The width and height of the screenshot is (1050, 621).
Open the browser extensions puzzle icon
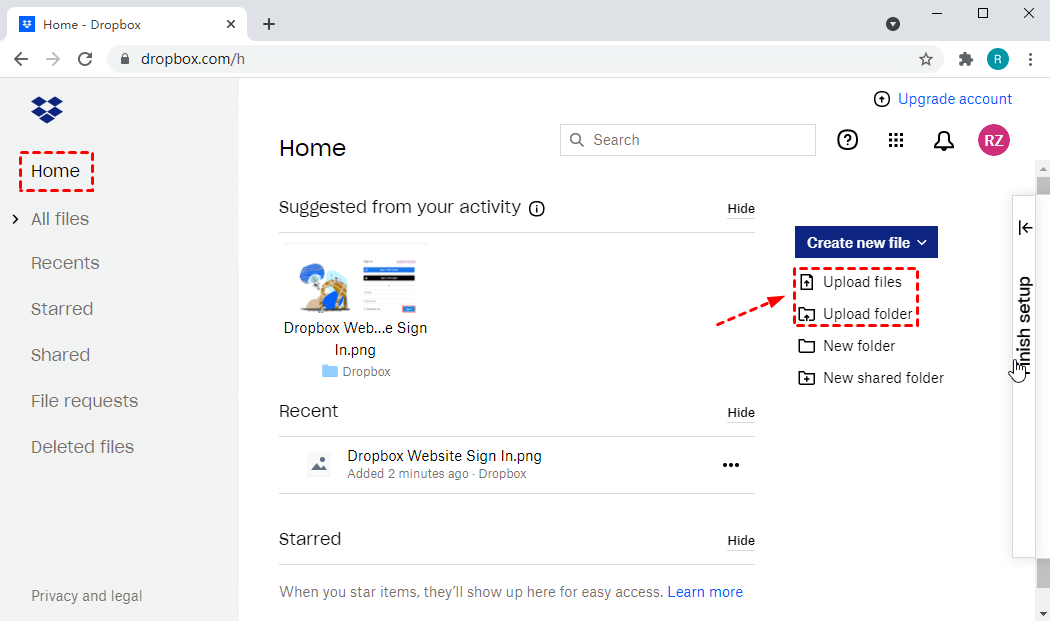coord(965,59)
